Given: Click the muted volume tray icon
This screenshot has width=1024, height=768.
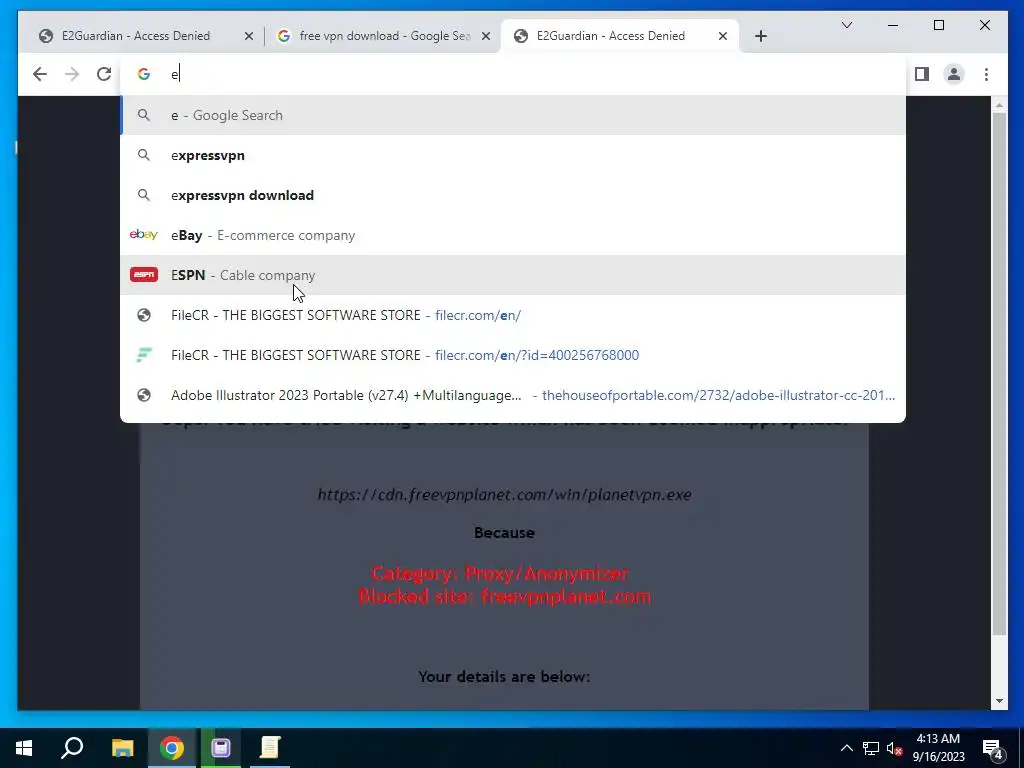Looking at the screenshot, I should 894,748.
